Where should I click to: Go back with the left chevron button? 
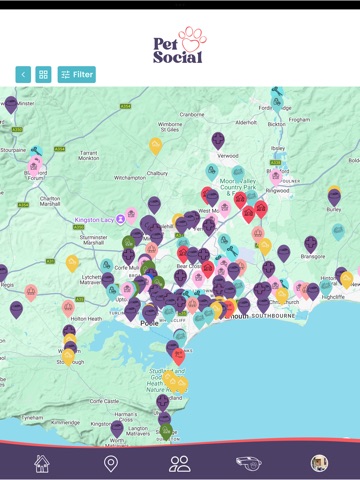click(23, 74)
